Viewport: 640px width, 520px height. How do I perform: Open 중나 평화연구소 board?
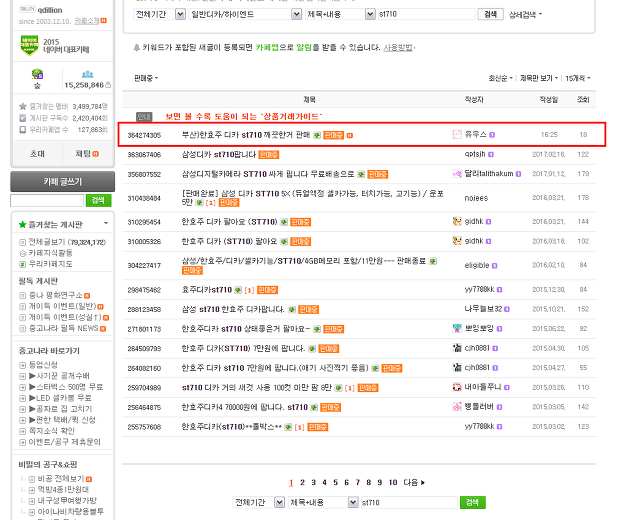coord(56,295)
